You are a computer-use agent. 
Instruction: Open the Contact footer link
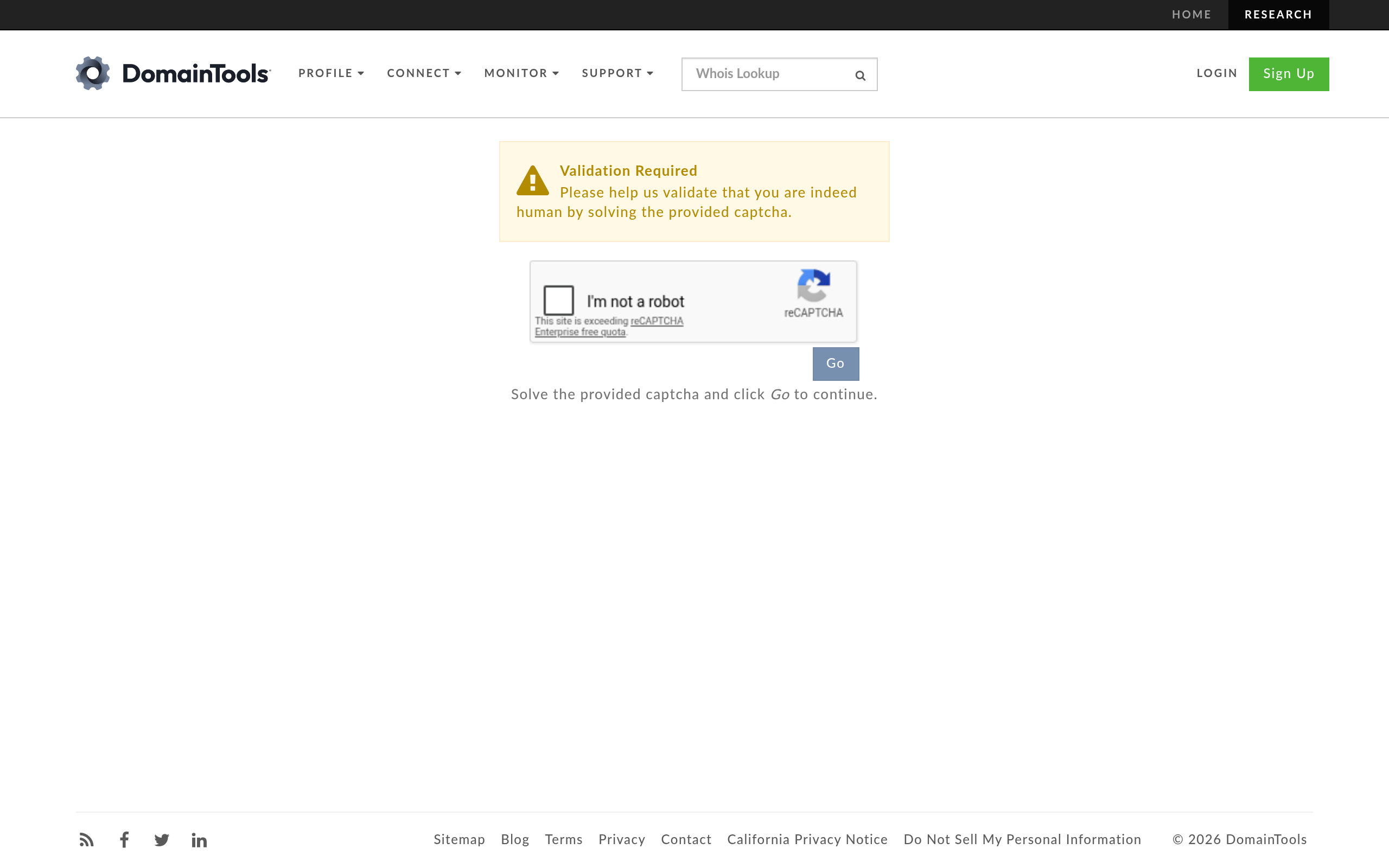[686, 840]
